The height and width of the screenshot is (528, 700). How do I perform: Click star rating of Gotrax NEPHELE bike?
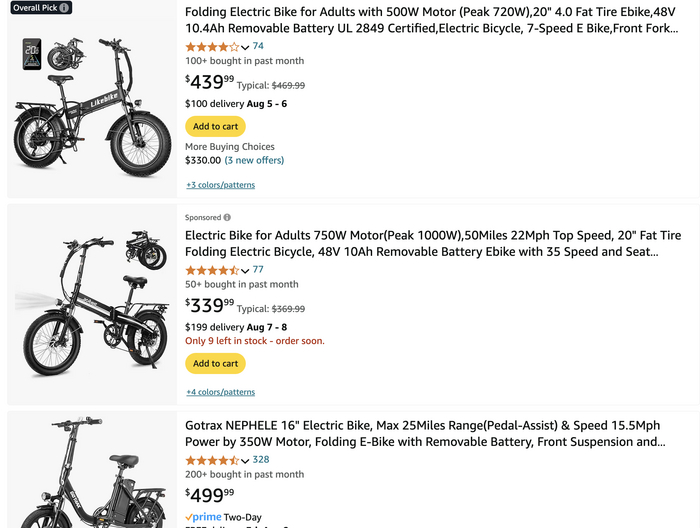click(212, 460)
